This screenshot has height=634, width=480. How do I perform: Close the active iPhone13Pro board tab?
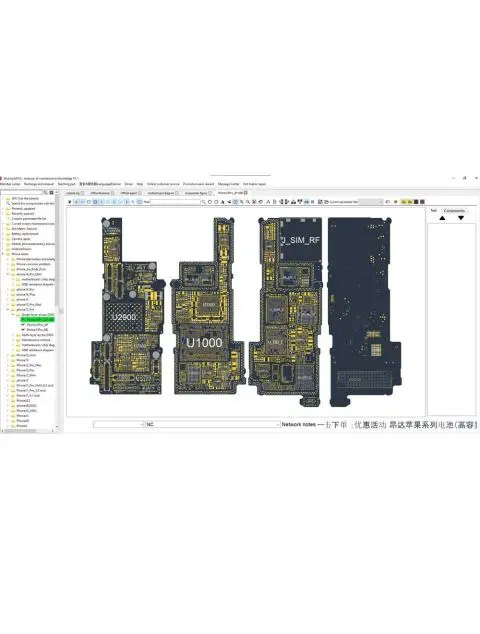[x=246, y=193]
